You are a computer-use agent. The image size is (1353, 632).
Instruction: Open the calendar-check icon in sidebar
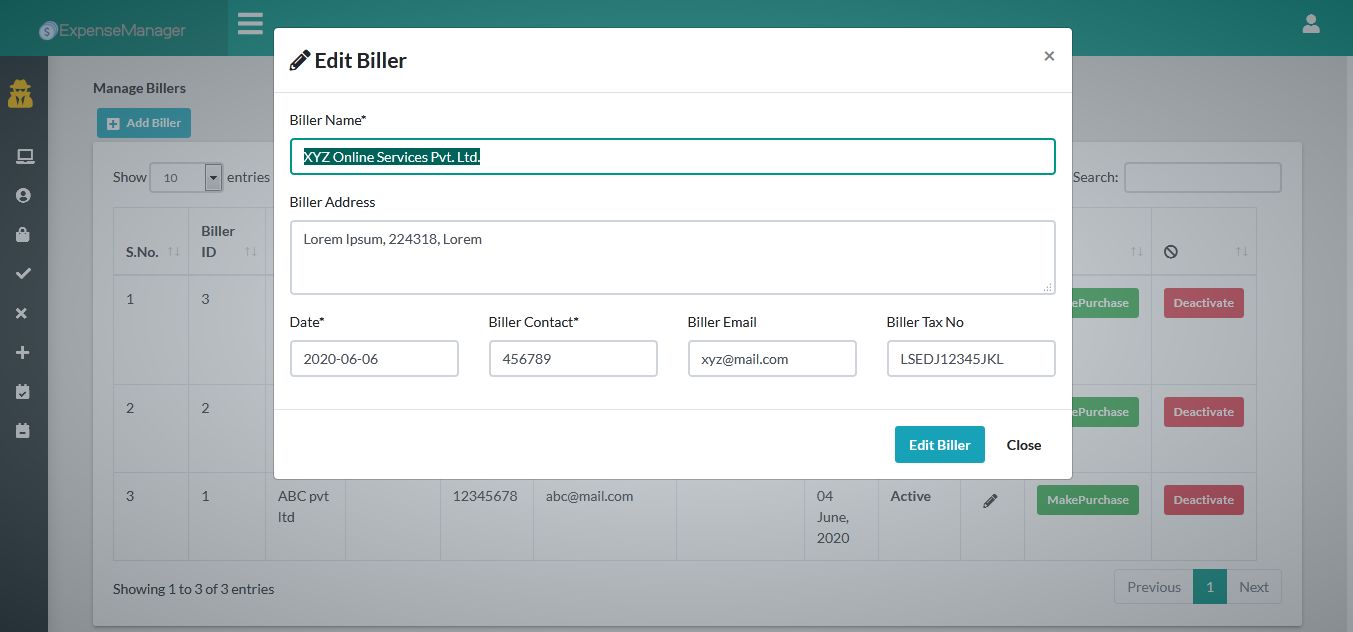click(23, 391)
